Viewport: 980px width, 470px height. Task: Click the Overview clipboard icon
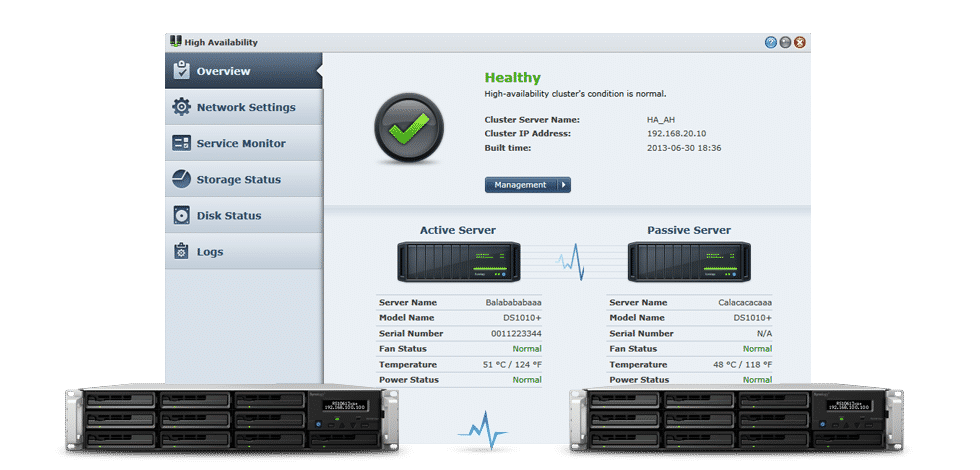coord(181,70)
